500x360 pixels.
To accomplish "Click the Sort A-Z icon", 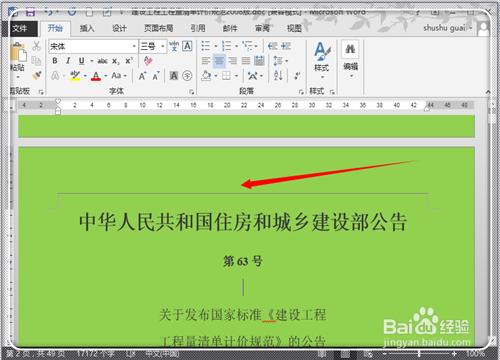I will [x=278, y=76].
